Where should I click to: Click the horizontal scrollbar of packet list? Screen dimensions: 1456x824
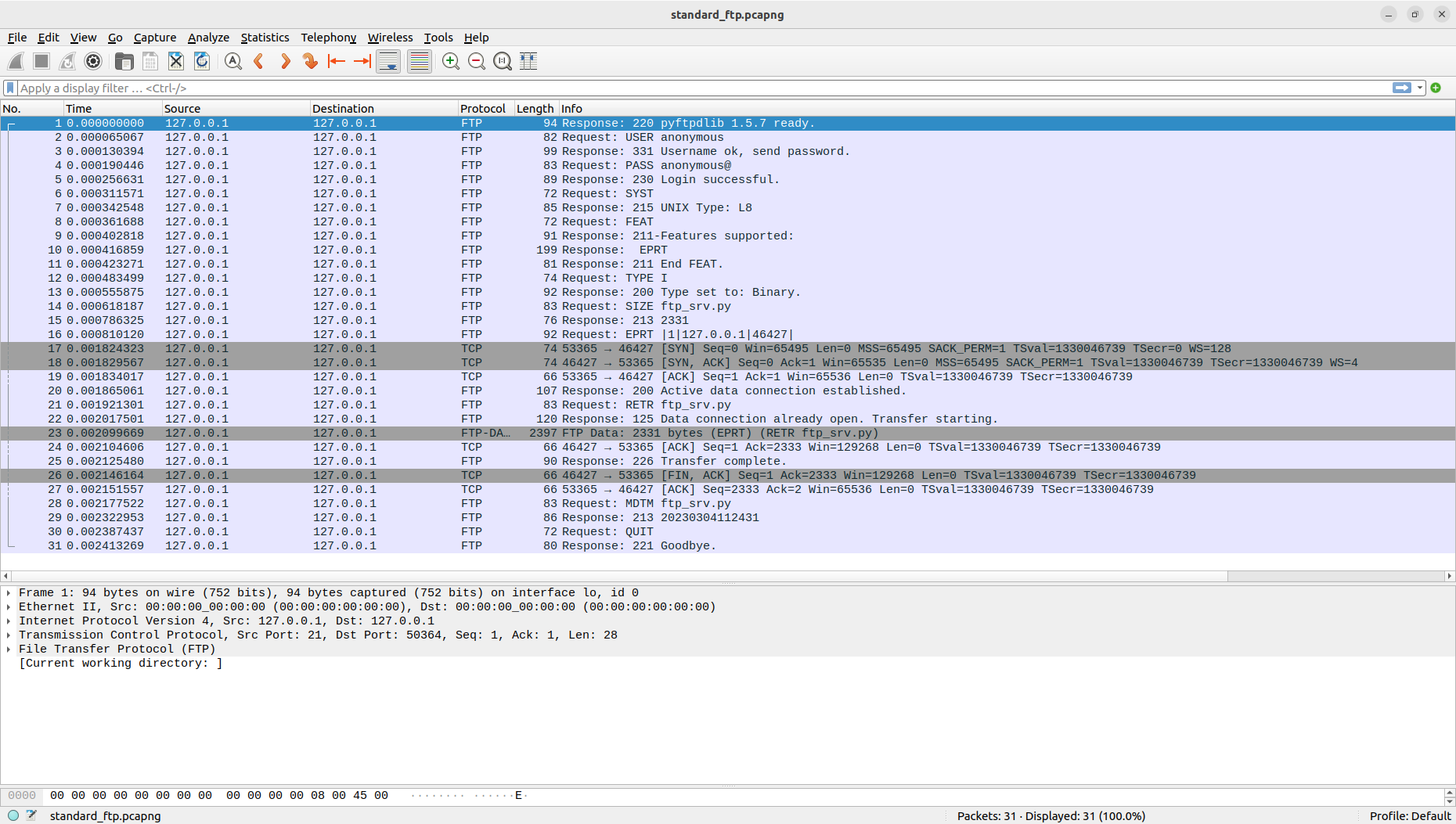click(618, 576)
